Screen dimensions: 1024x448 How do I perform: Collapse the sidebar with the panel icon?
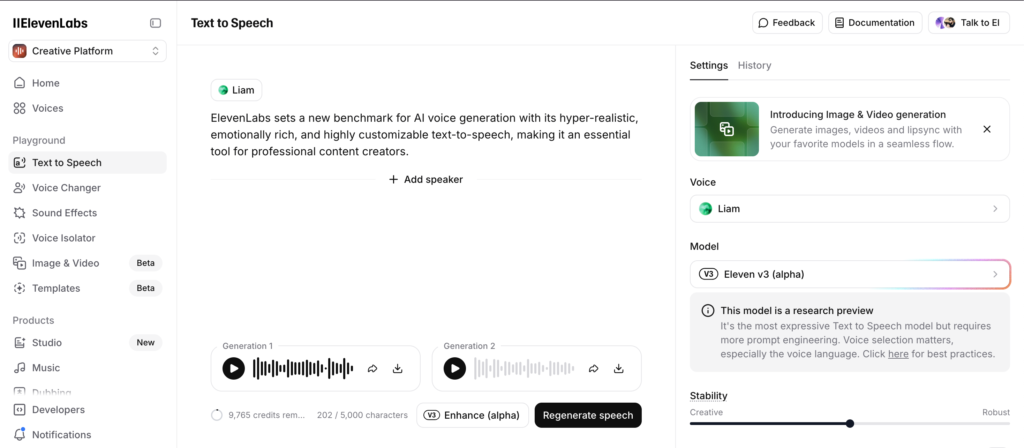155,23
